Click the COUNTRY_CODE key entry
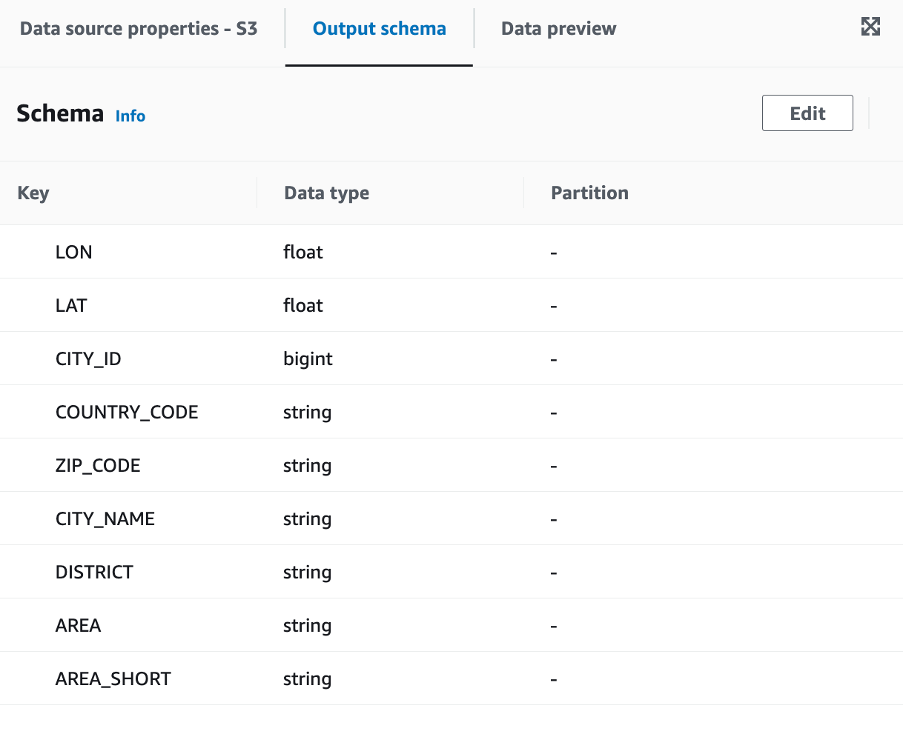904x754 pixels. [x=126, y=412]
